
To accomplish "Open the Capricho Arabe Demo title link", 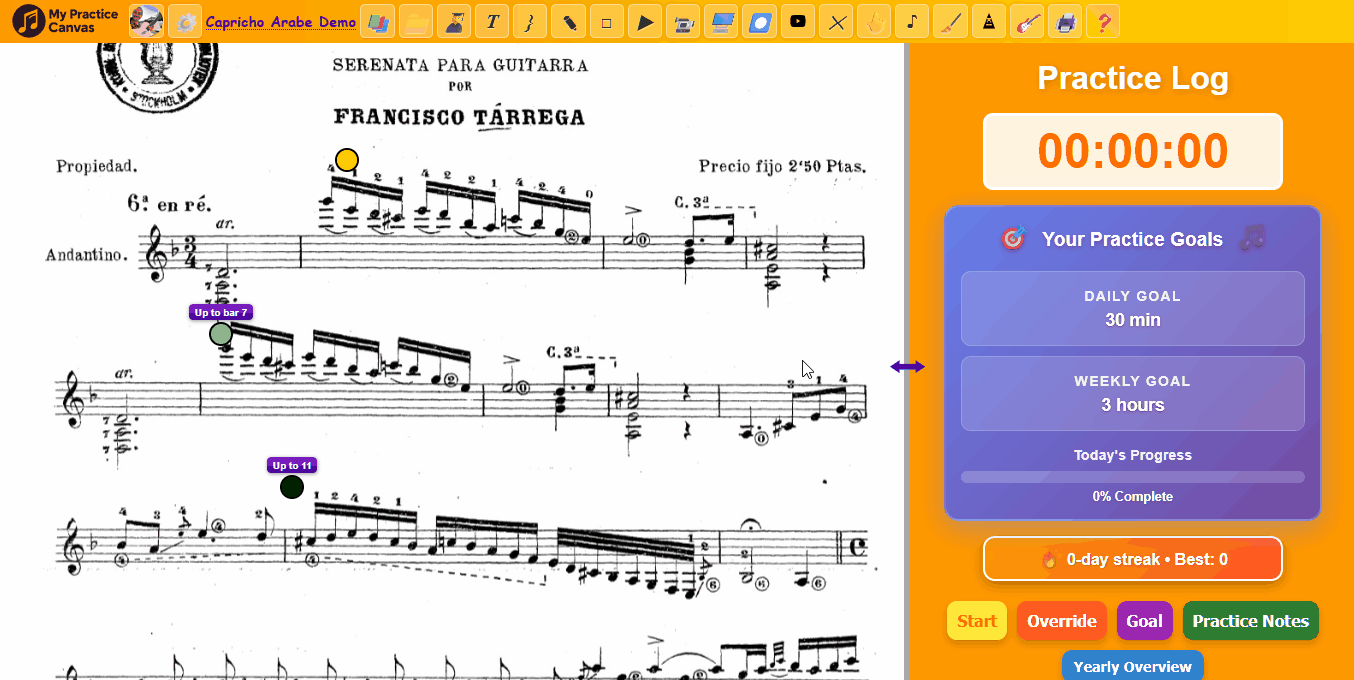I will (x=281, y=21).
